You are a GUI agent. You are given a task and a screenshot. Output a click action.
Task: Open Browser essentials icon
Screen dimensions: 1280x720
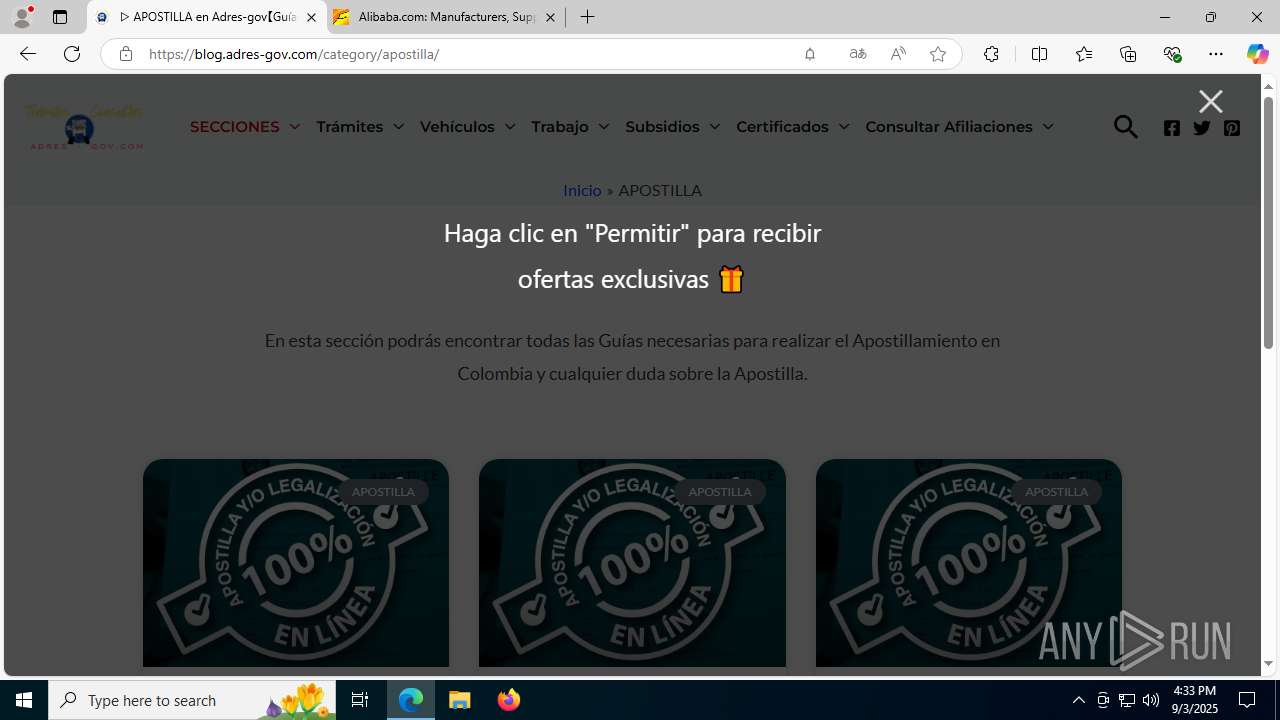click(x=1172, y=54)
